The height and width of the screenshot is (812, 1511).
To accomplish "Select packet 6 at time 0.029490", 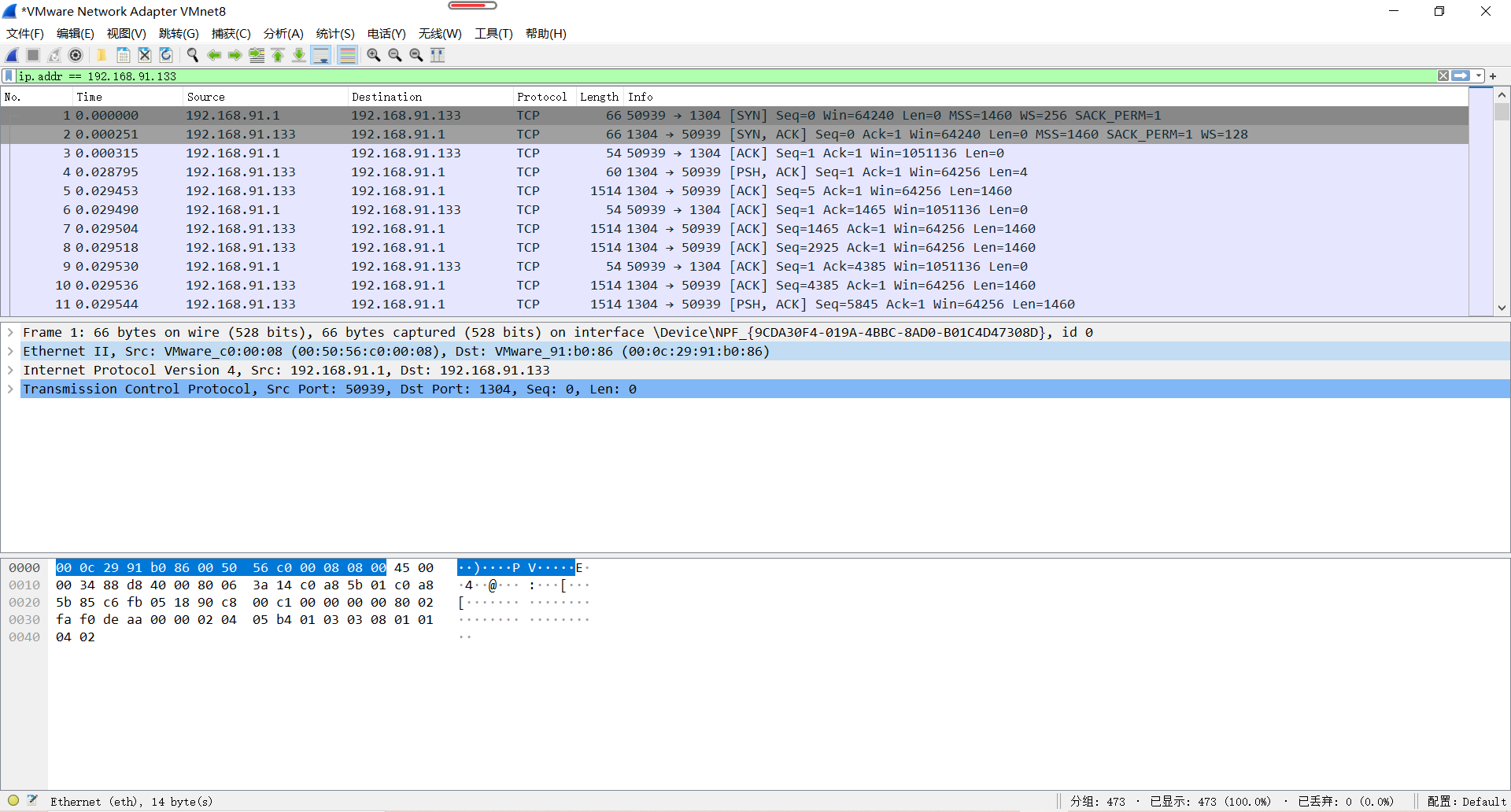I will tap(735, 210).
